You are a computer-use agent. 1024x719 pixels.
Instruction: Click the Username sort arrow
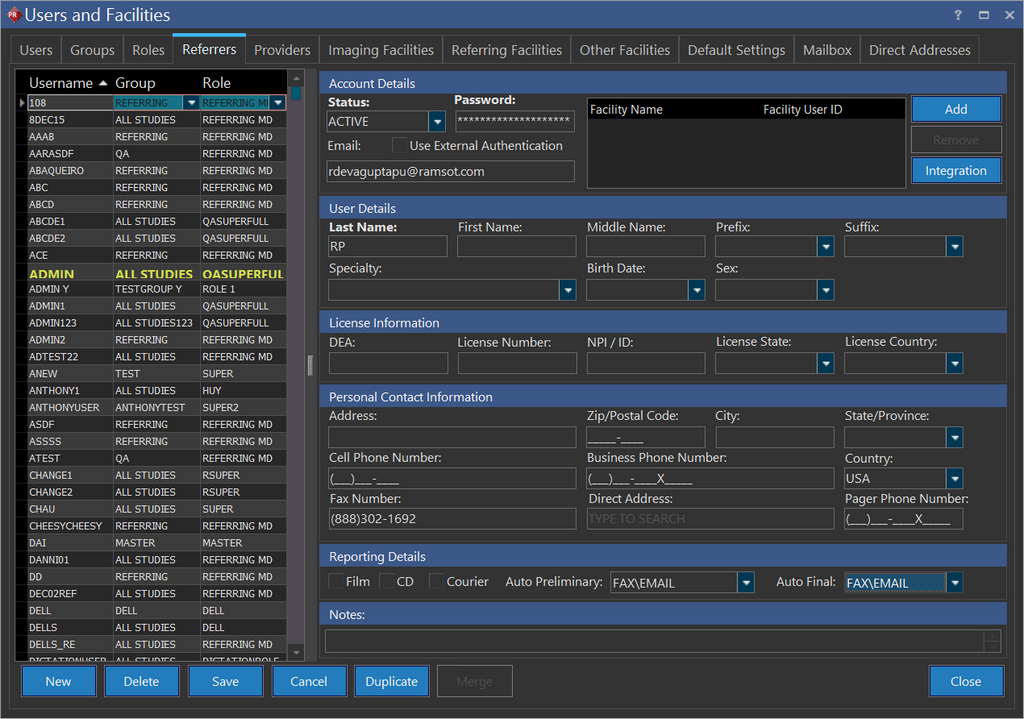pyautogui.click(x=102, y=83)
